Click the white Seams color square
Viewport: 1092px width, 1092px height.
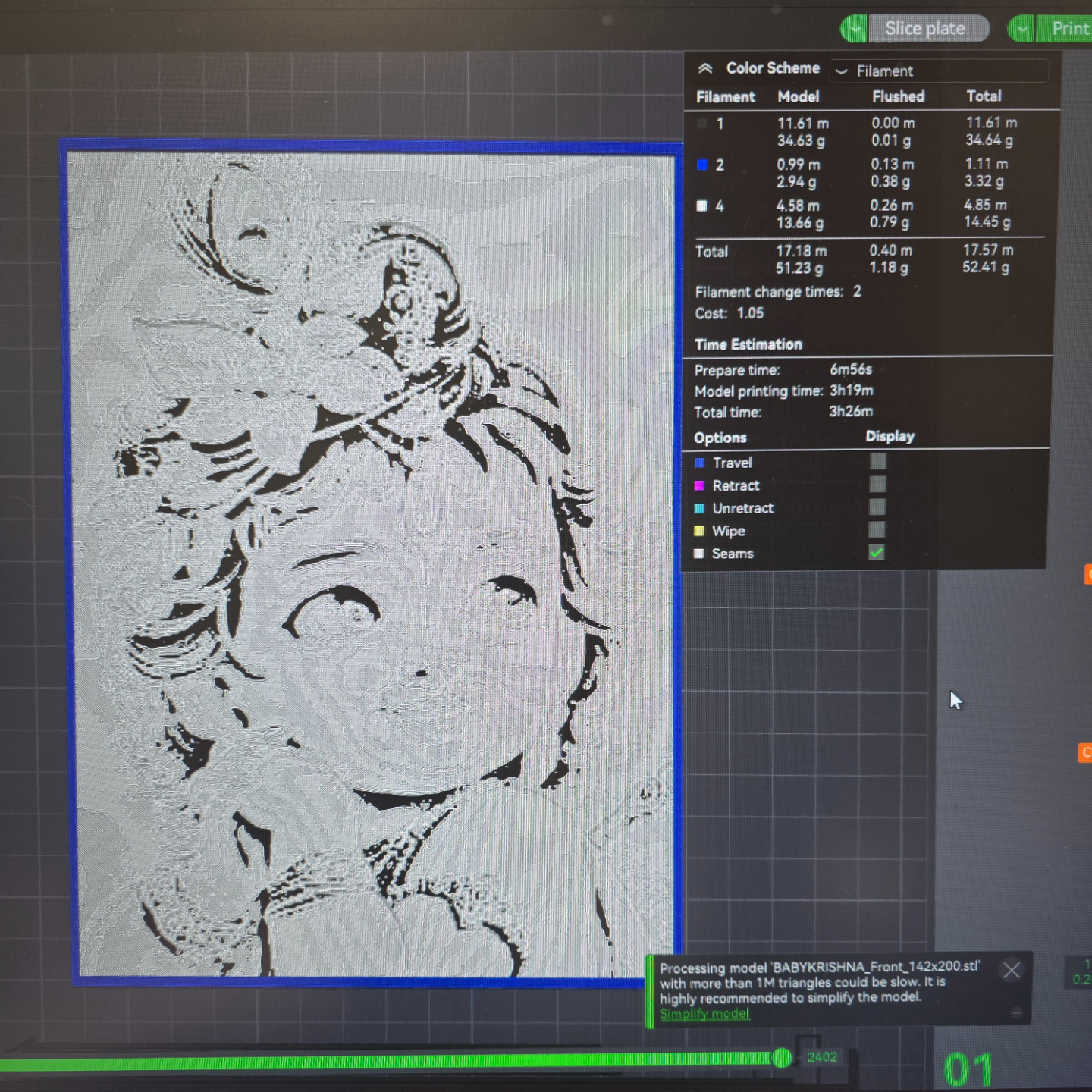tap(698, 554)
